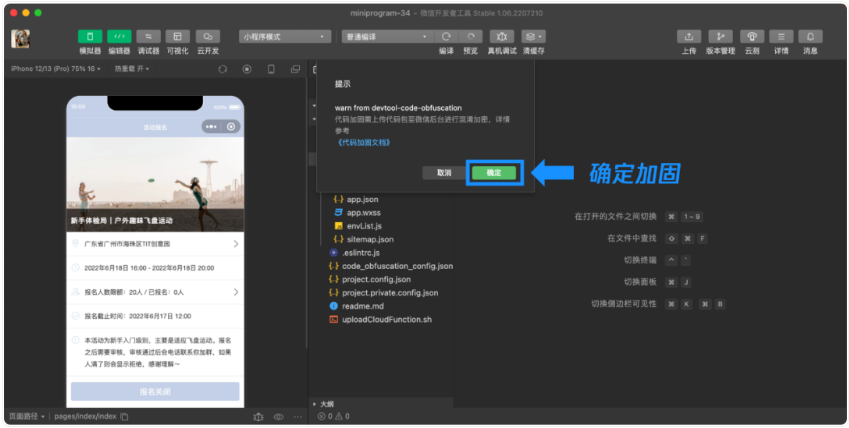Toggle the status bar eye icon
The height and width of the screenshot is (428, 849).
[x=279, y=417]
